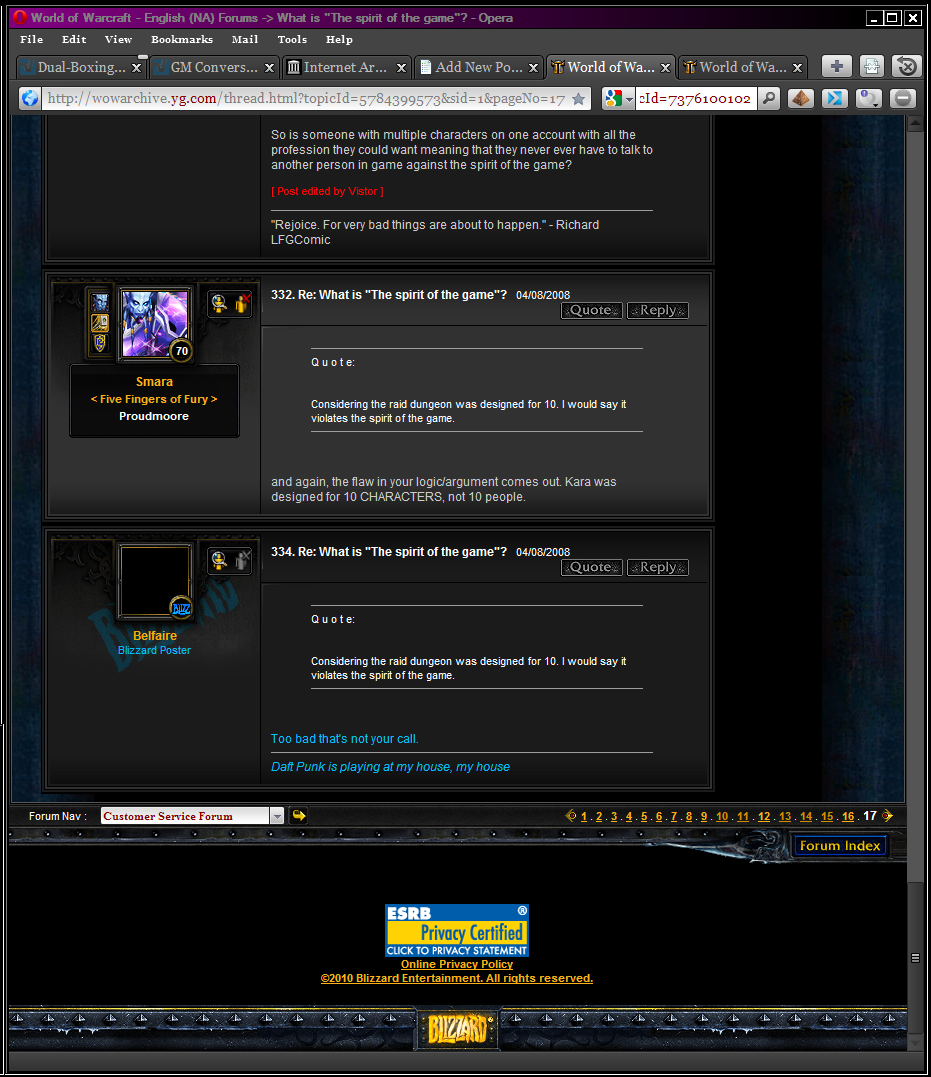Close the Internet Archive tab

point(401,67)
